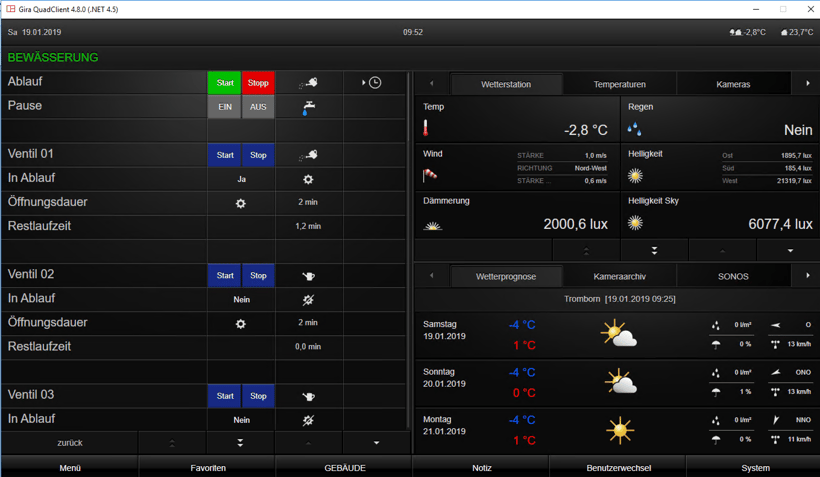Click the raindrops icon in Regen tile
Image resolution: width=820 pixels, height=477 pixels.
click(634, 128)
